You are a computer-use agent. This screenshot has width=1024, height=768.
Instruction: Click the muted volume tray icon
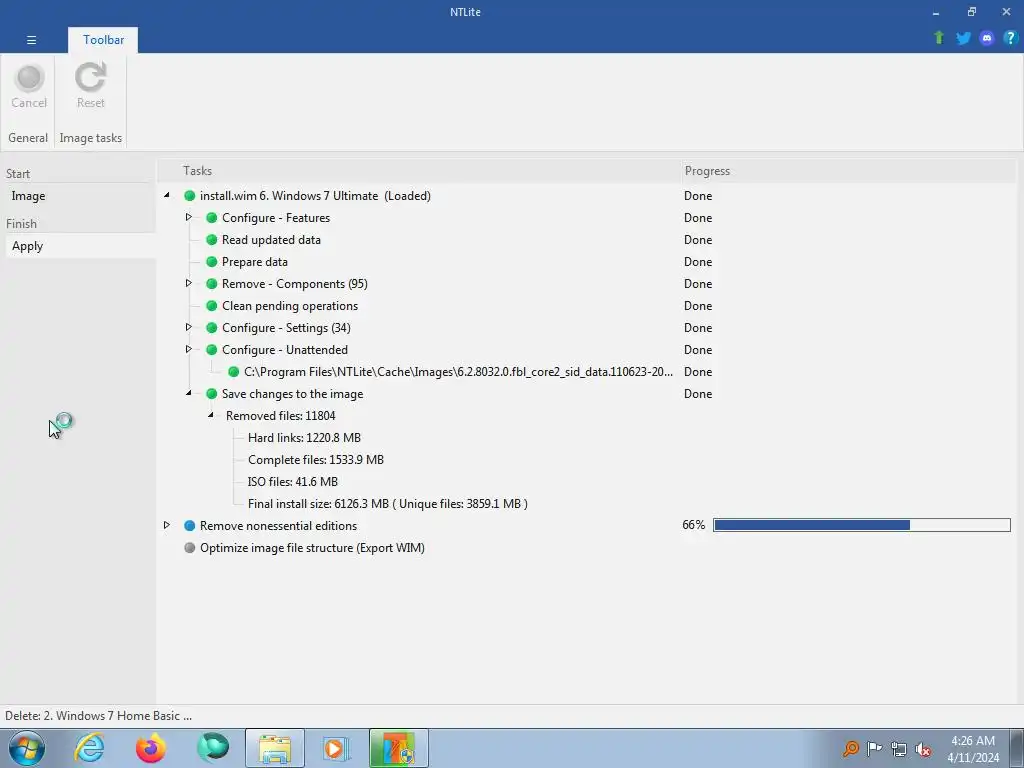point(923,749)
